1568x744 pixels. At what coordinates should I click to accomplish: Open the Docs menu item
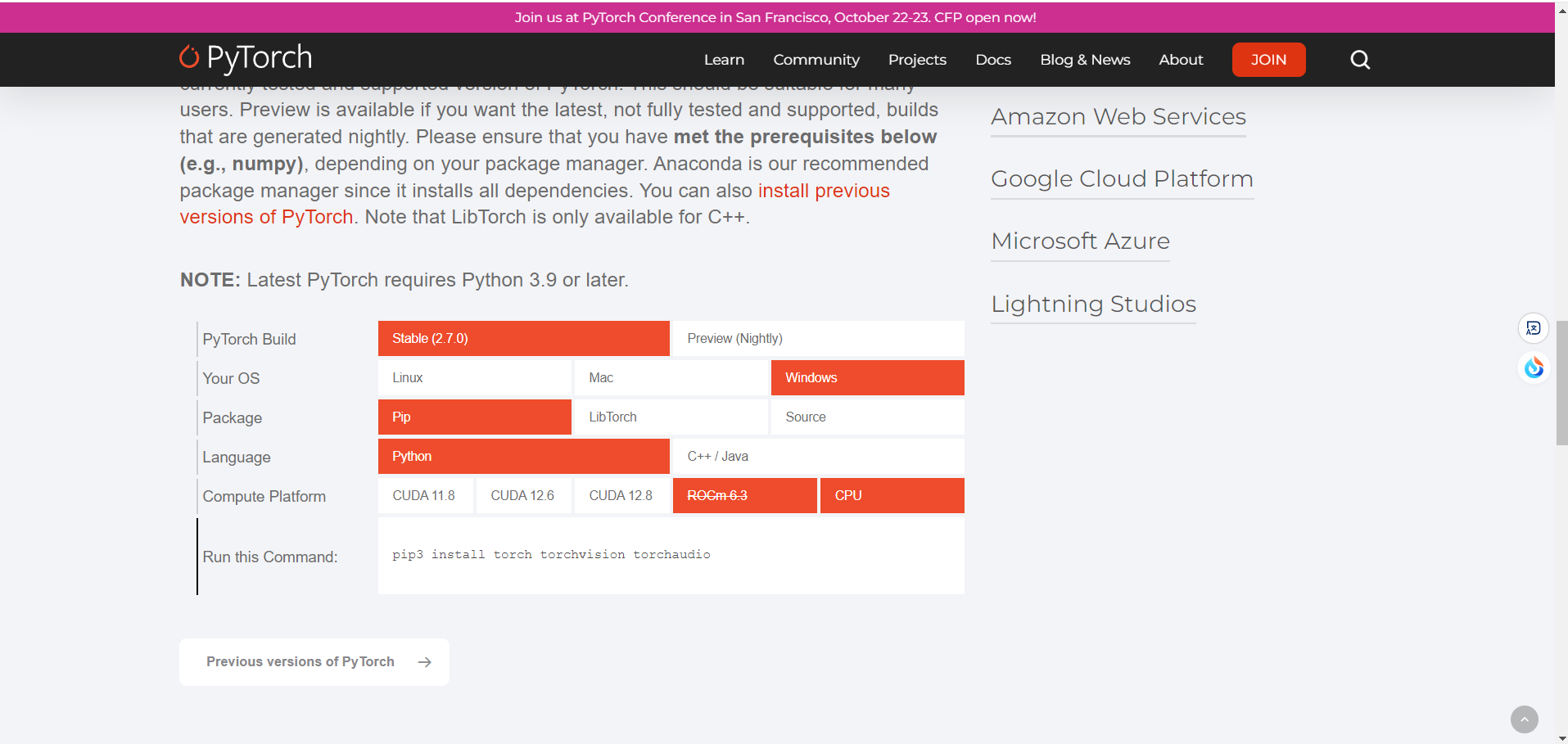coord(992,59)
